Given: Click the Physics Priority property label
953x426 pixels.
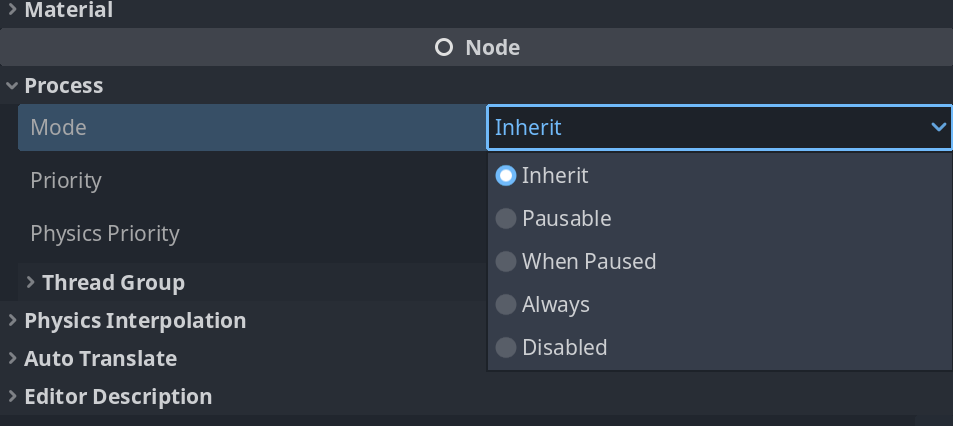Looking at the screenshot, I should (x=105, y=233).
